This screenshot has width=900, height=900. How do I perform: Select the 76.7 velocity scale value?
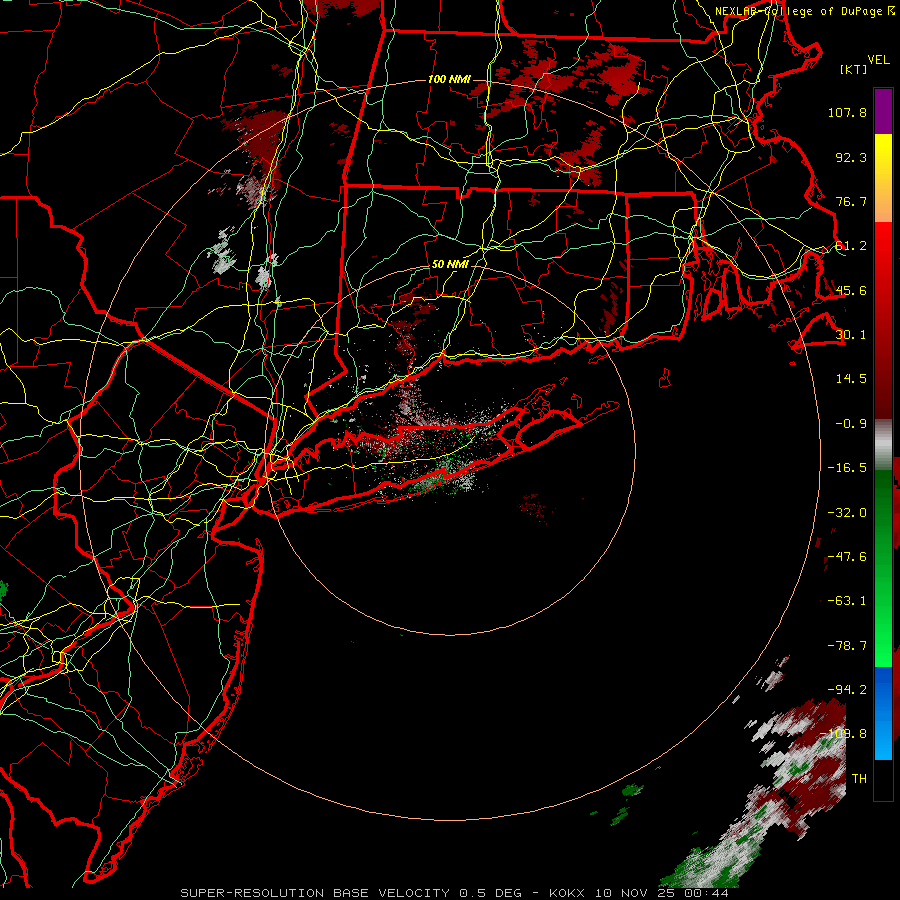click(x=851, y=201)
